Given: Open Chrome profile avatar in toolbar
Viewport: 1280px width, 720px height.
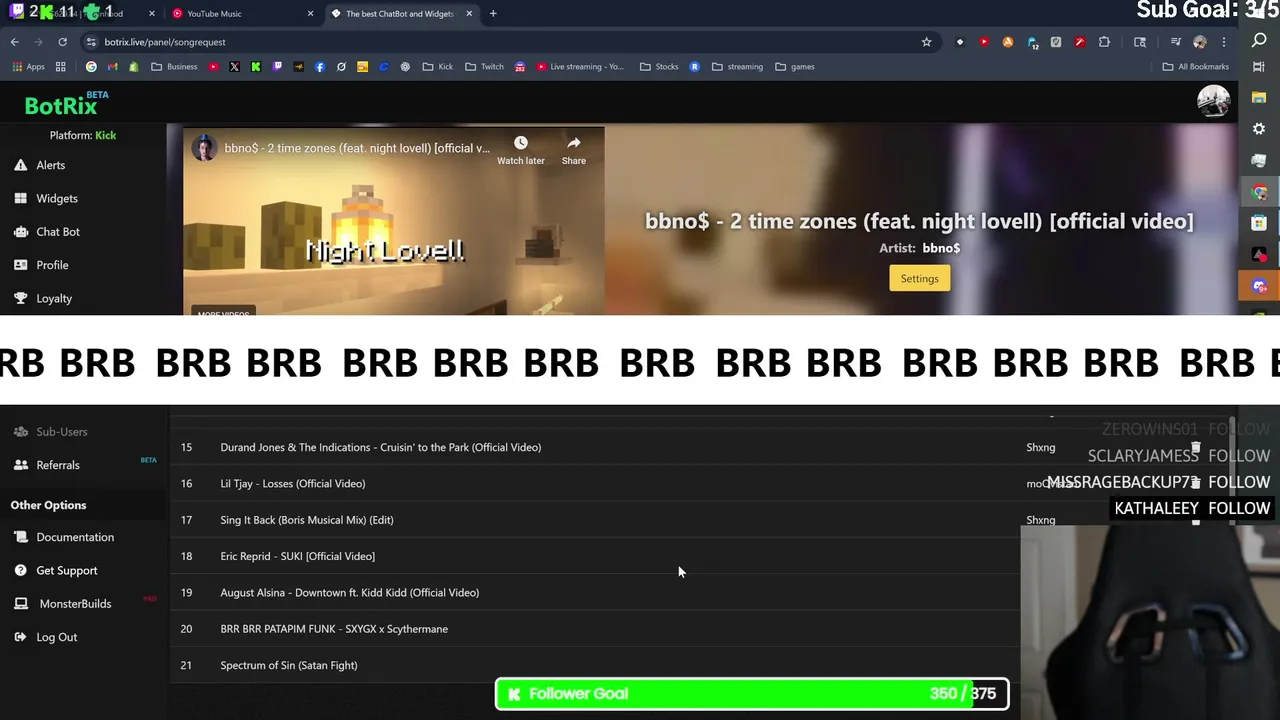Looking at the screenshot, I should coord(1200,42).
